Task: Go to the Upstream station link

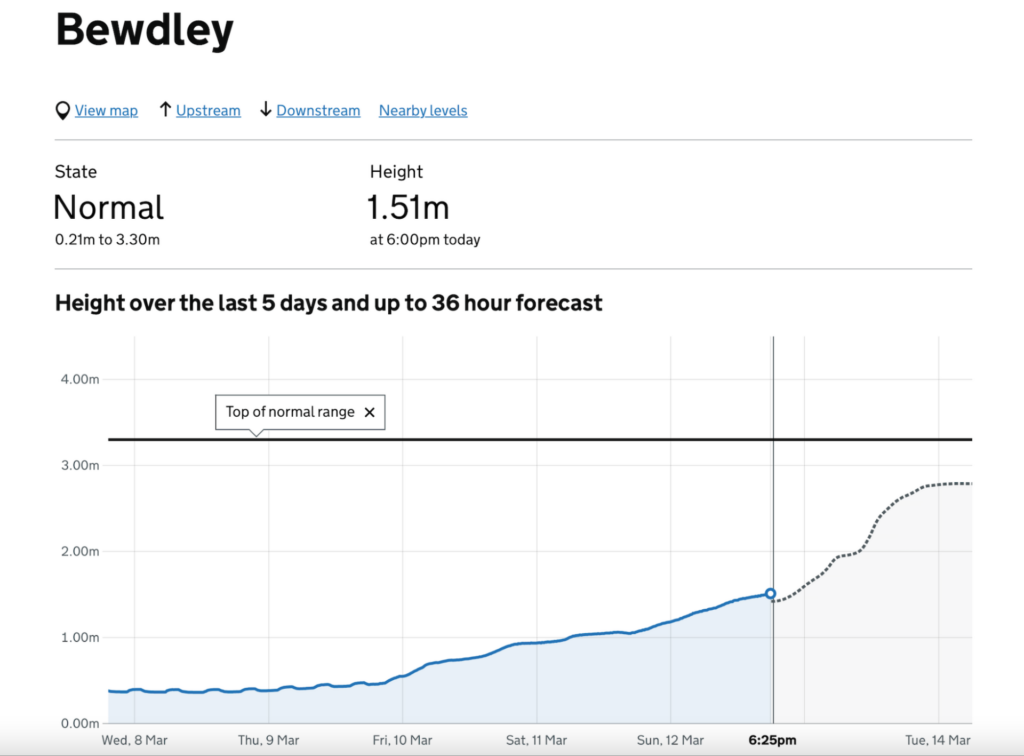Action: click(208, 111)
